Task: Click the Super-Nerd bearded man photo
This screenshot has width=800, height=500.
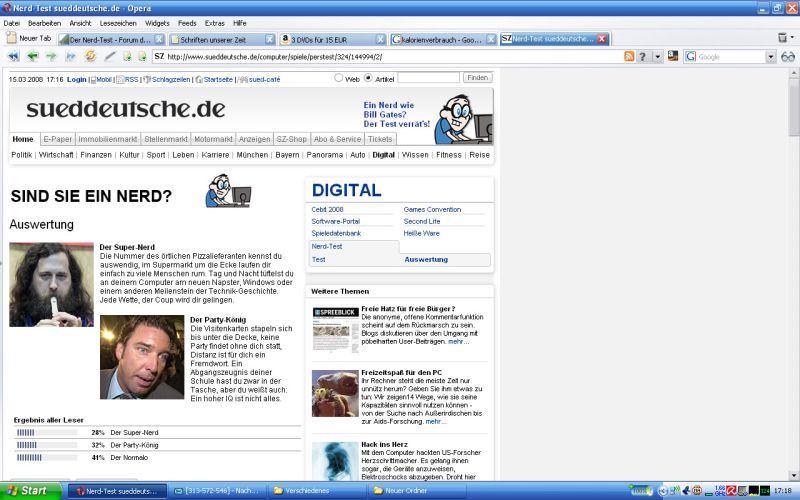Action: click(52, 284)
